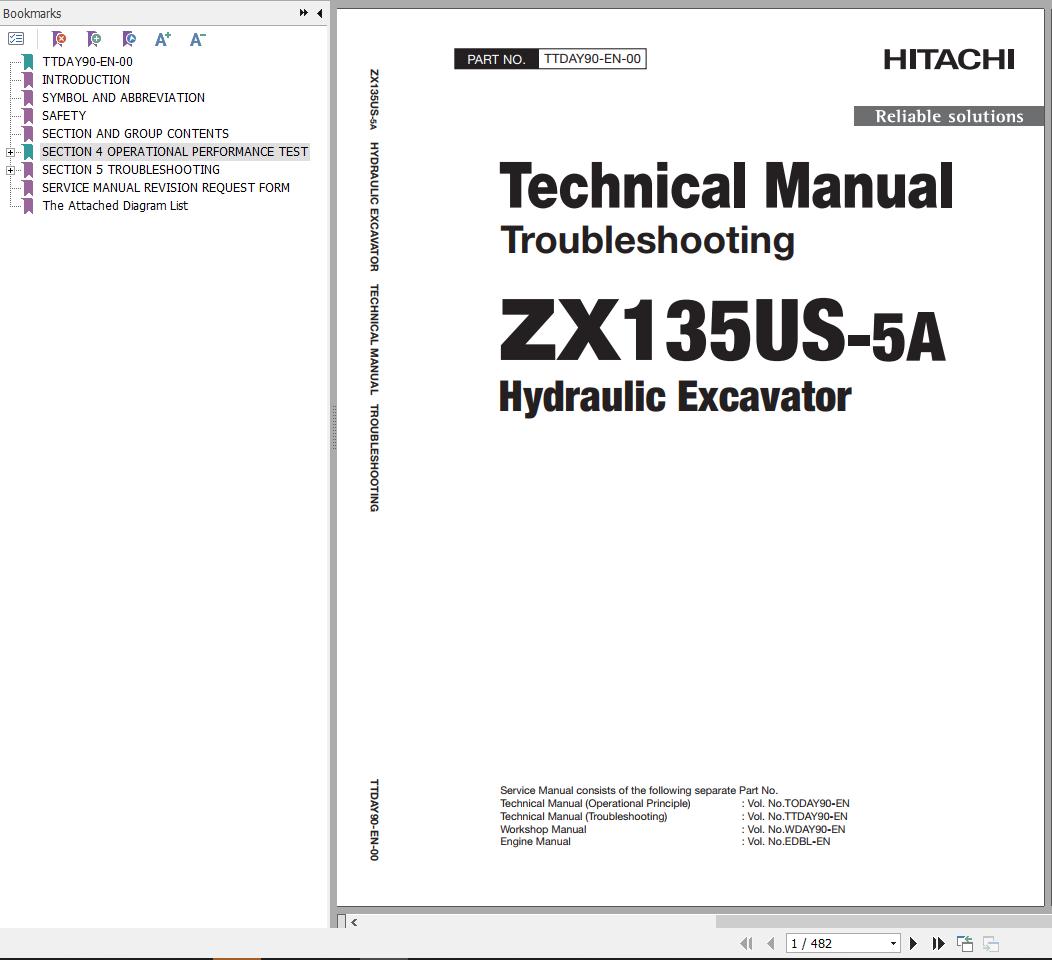The image size is (1052, 960).
Task: Click the horizontal scrollbar left arrow
Action: pos(354,922)
